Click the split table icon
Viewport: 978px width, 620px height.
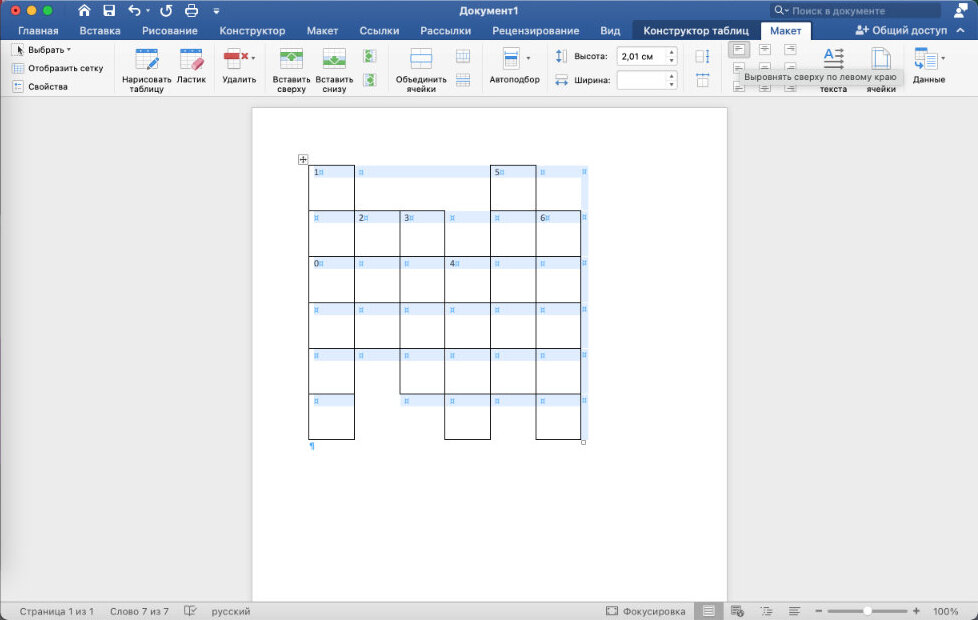click(463, 80)
